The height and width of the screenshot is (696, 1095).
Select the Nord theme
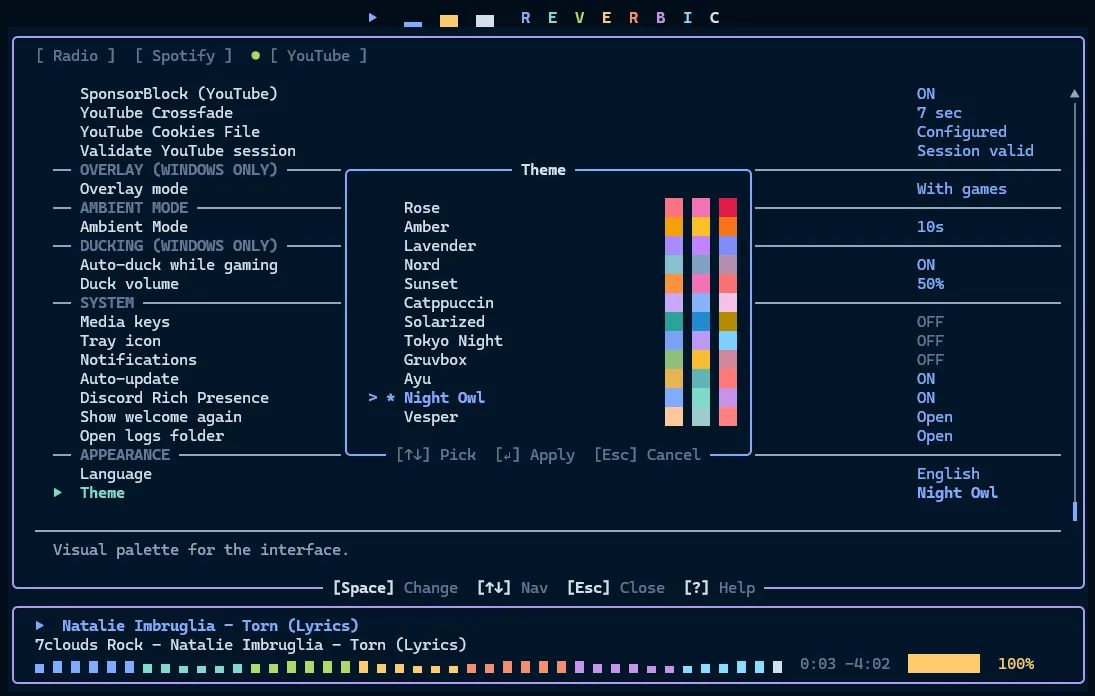[422, 265]
